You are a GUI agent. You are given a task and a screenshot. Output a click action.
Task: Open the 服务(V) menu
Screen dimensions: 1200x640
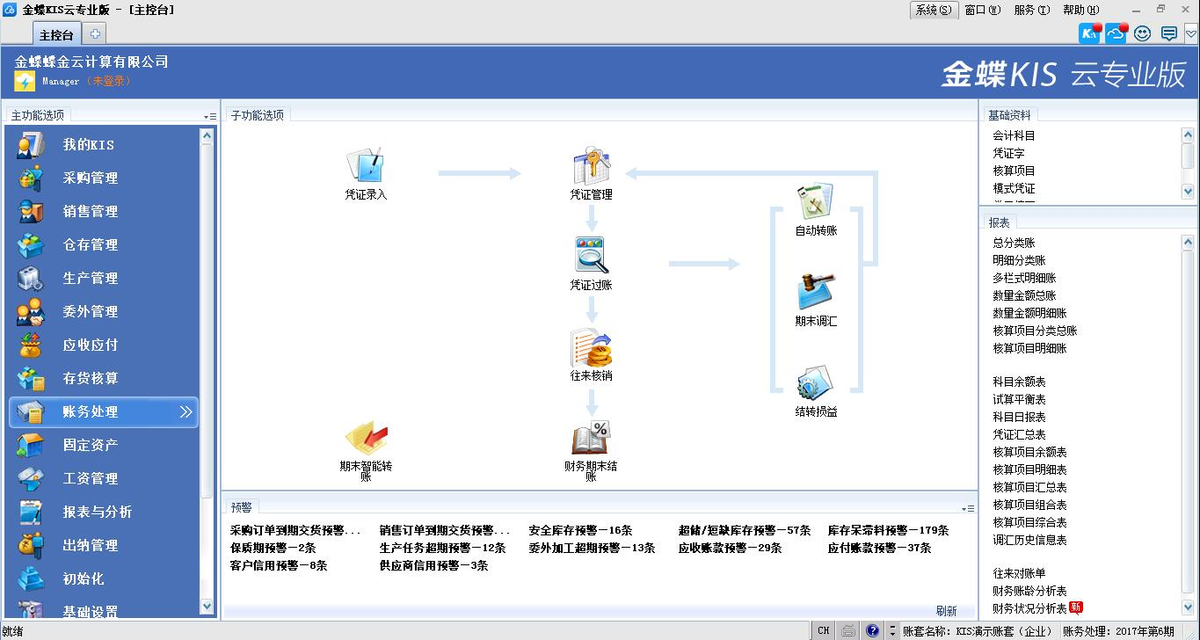click(1031, 10)
